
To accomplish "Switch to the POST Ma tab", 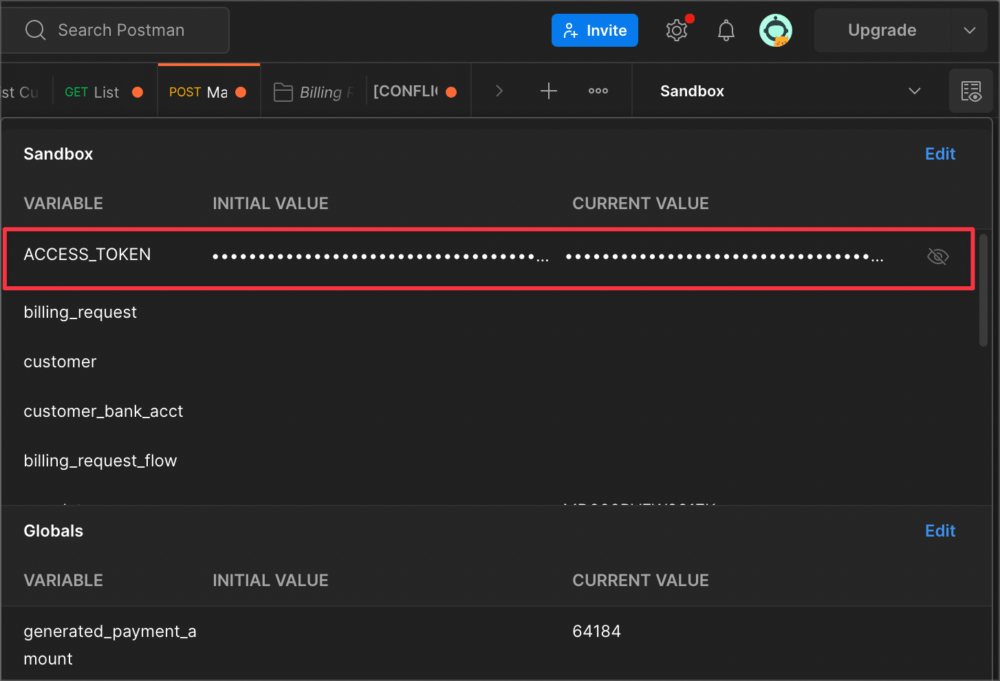I will (x=209, y=92).
